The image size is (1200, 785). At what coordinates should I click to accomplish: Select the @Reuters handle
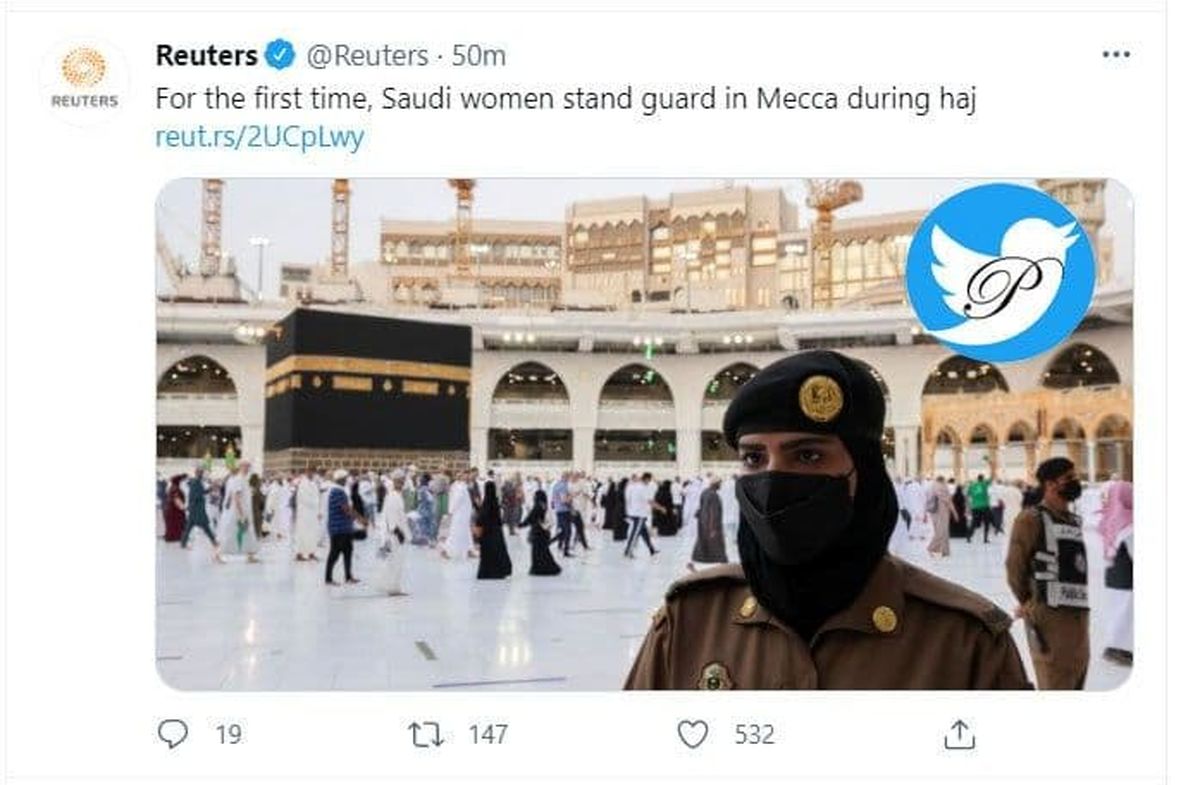pyautogui.click(x=366, y=55)
